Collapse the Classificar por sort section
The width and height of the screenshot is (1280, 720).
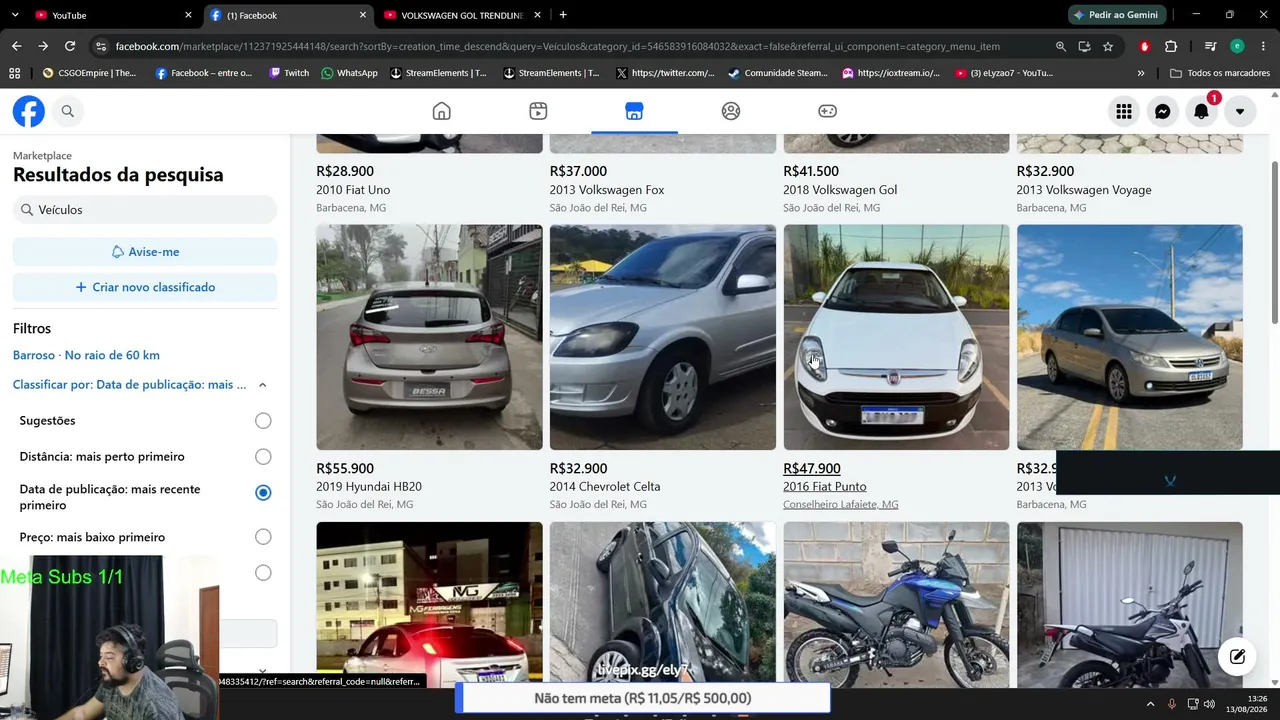point(262,385)
